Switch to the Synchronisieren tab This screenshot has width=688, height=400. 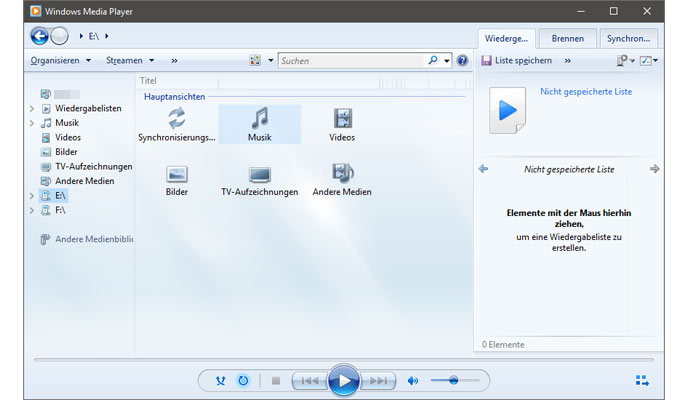point(629,39)
